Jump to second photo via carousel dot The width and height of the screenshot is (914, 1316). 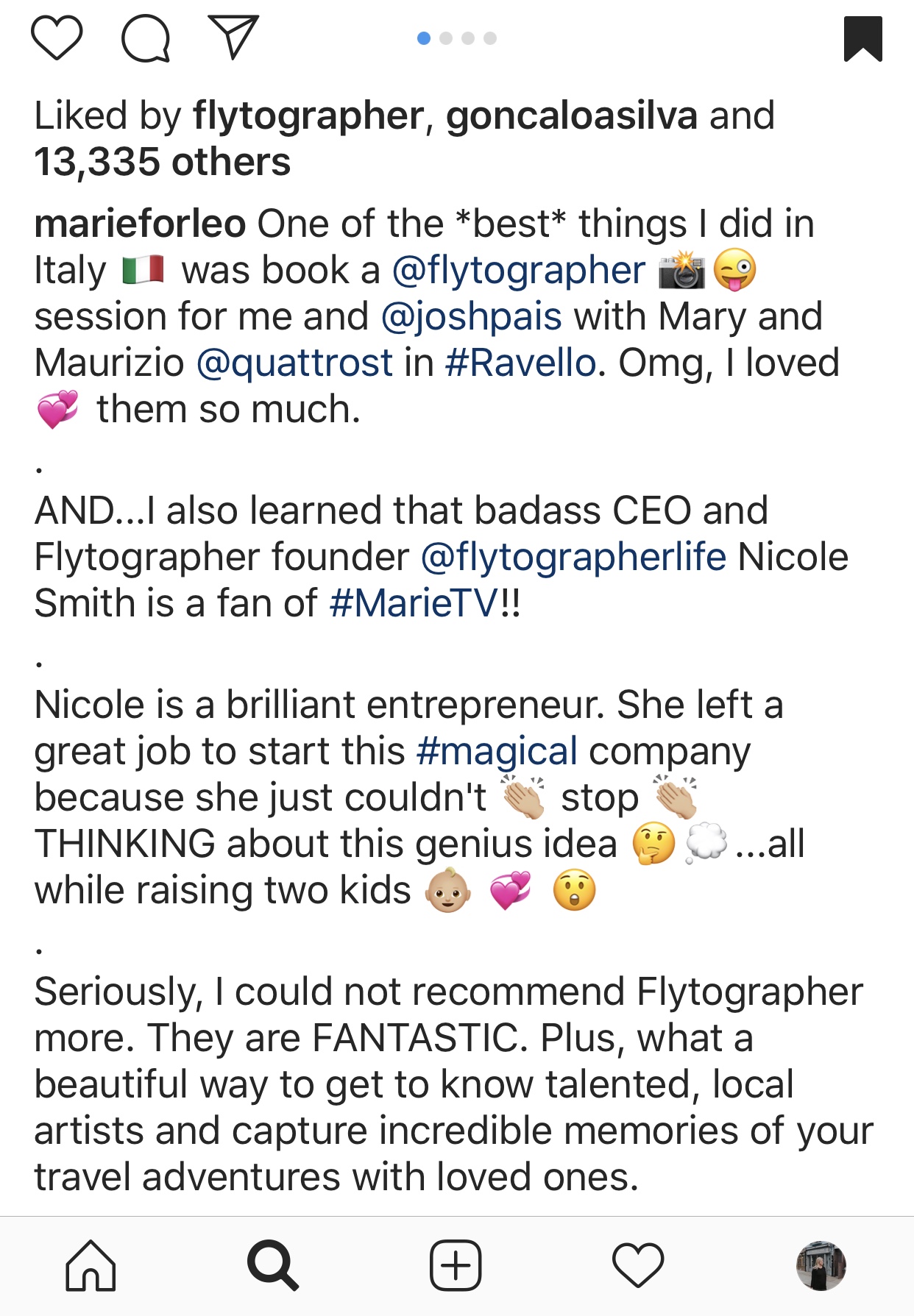pos(446,38)
